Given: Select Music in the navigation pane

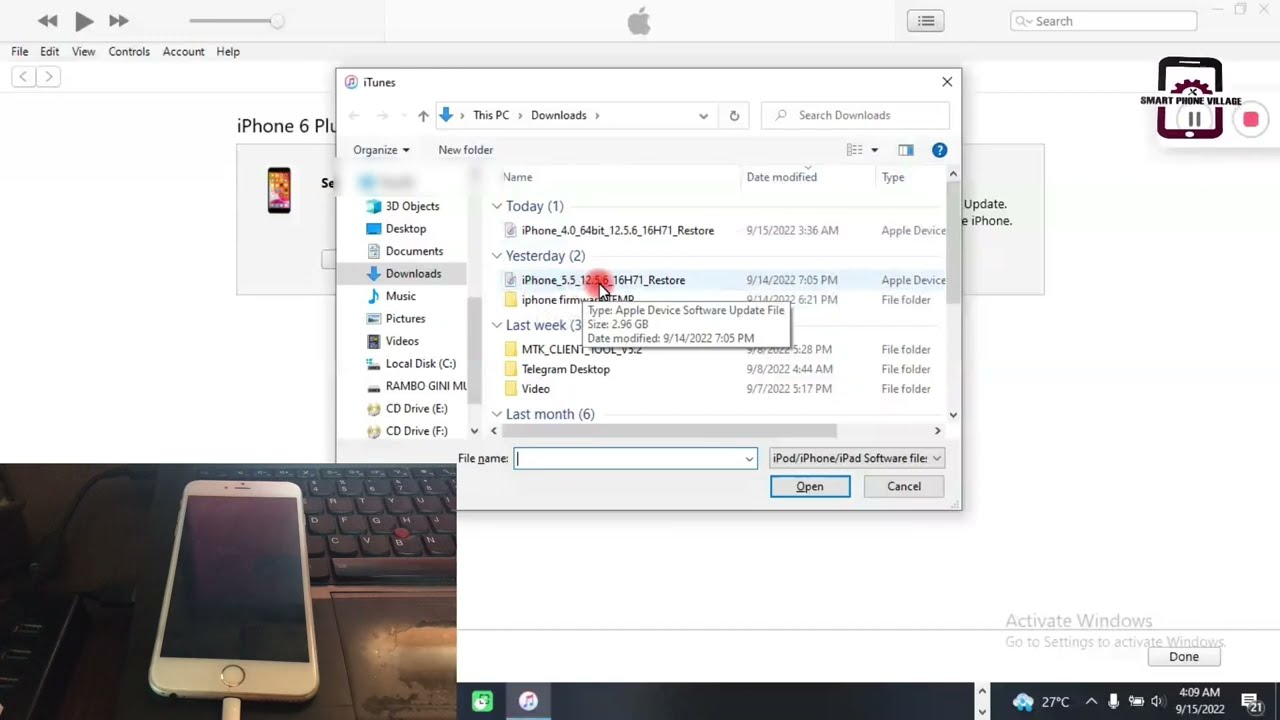Looking at the screenshot, I should pyautogui.click(x=401, y=296).
